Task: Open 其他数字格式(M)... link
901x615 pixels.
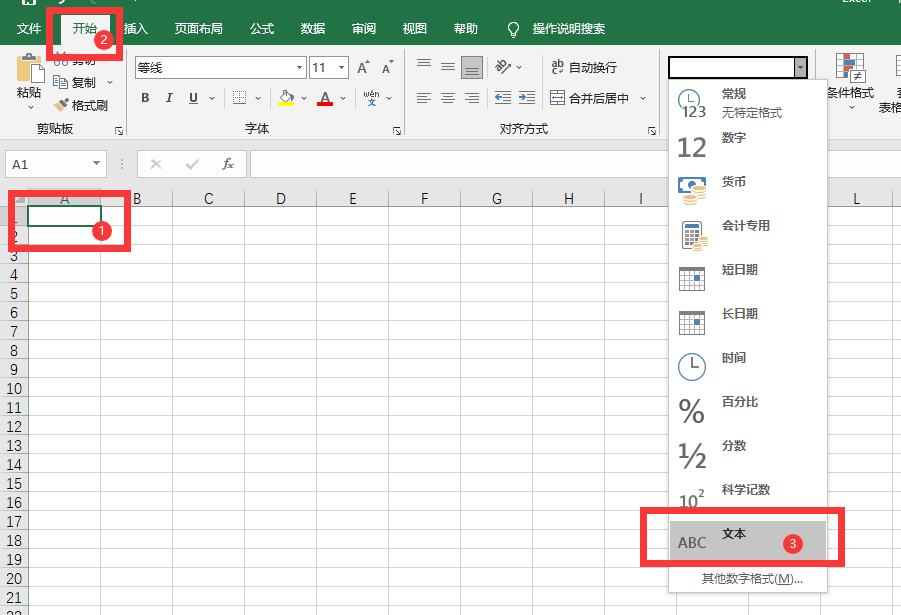Action: pyautogui.click(x=752, y=579)
